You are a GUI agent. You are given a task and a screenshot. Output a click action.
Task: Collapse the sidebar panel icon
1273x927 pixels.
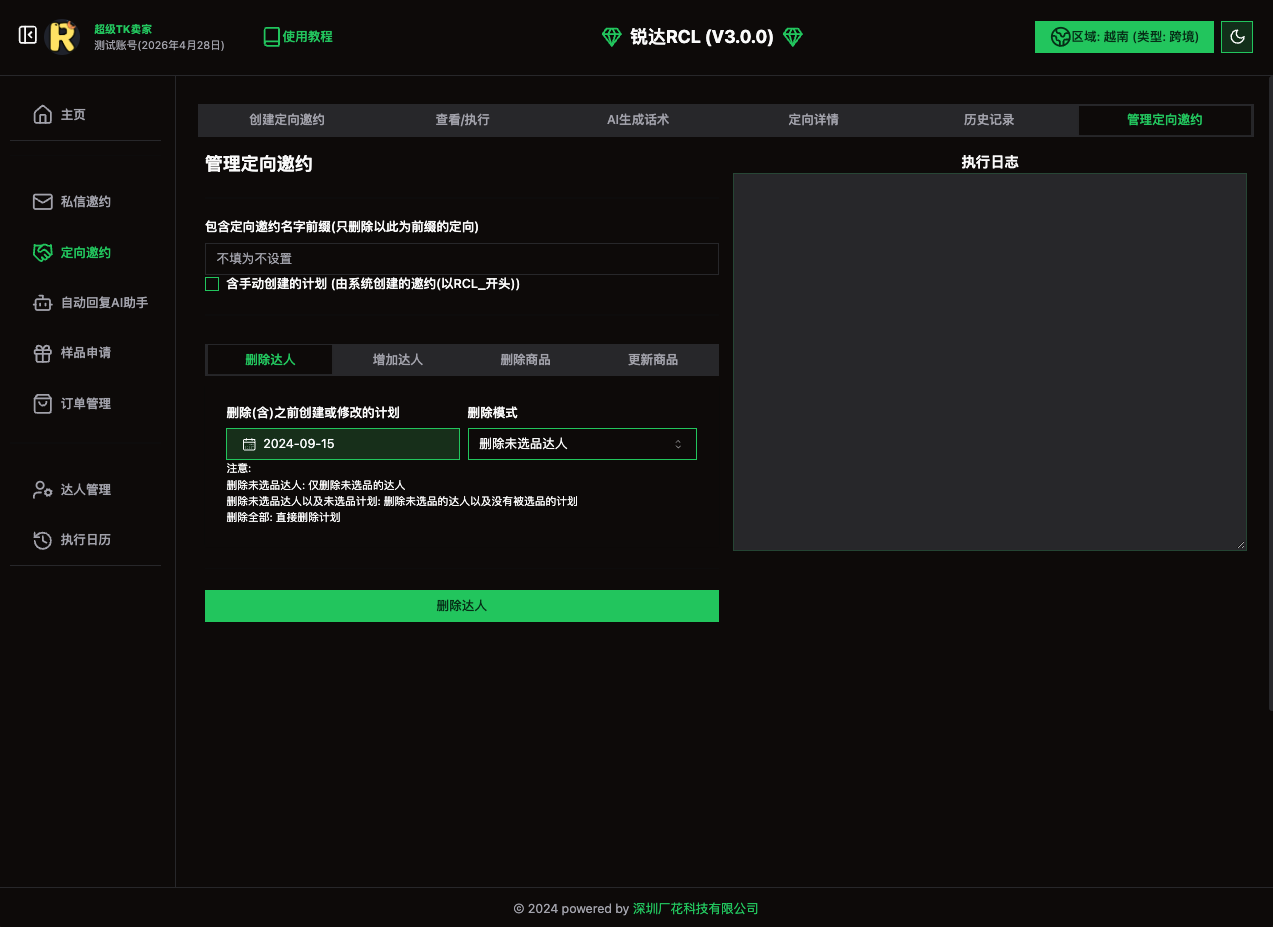point(28,36)
